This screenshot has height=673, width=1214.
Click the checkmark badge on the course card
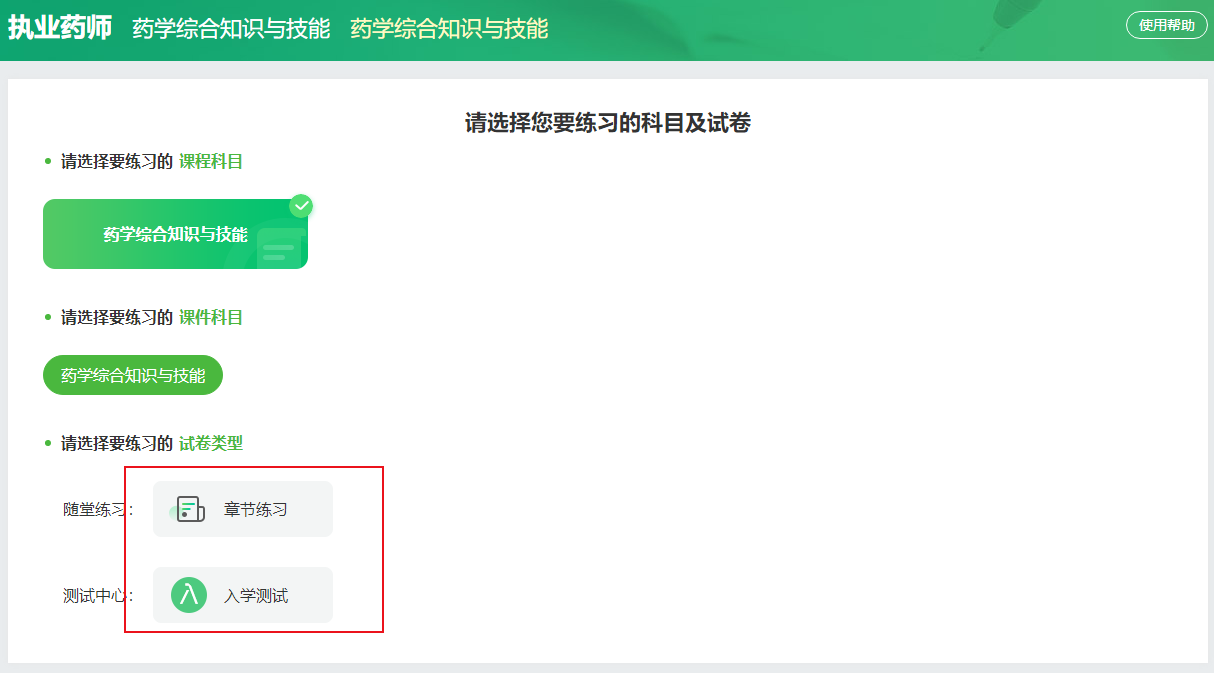[x=301, y=206]
